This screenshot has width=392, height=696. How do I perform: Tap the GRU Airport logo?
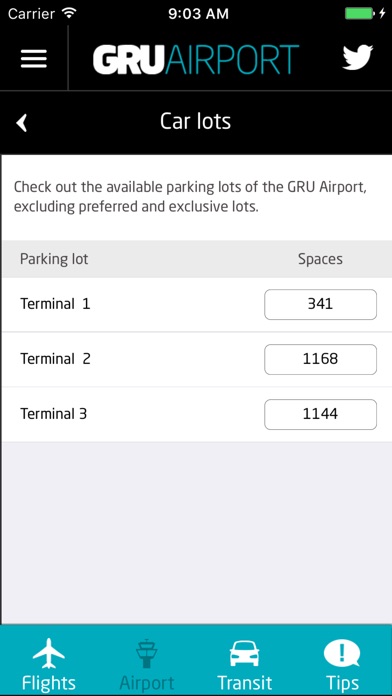pyautogui.click(x=196, y=59)
